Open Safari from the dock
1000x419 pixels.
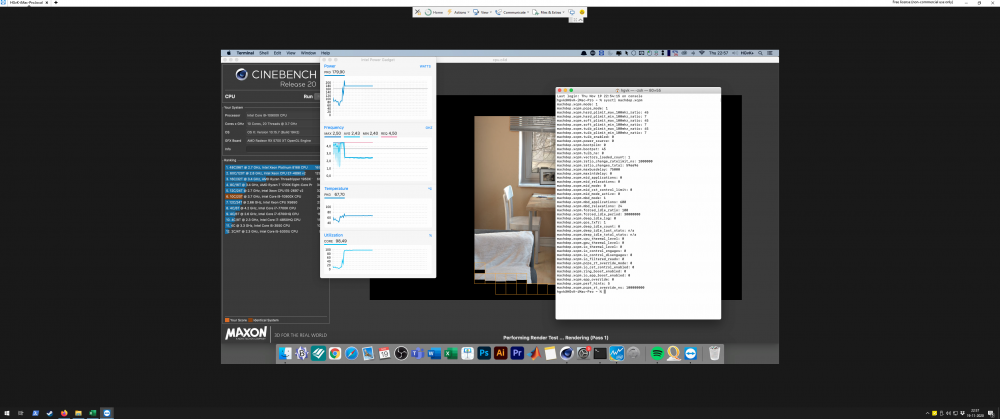click(351, 353)
